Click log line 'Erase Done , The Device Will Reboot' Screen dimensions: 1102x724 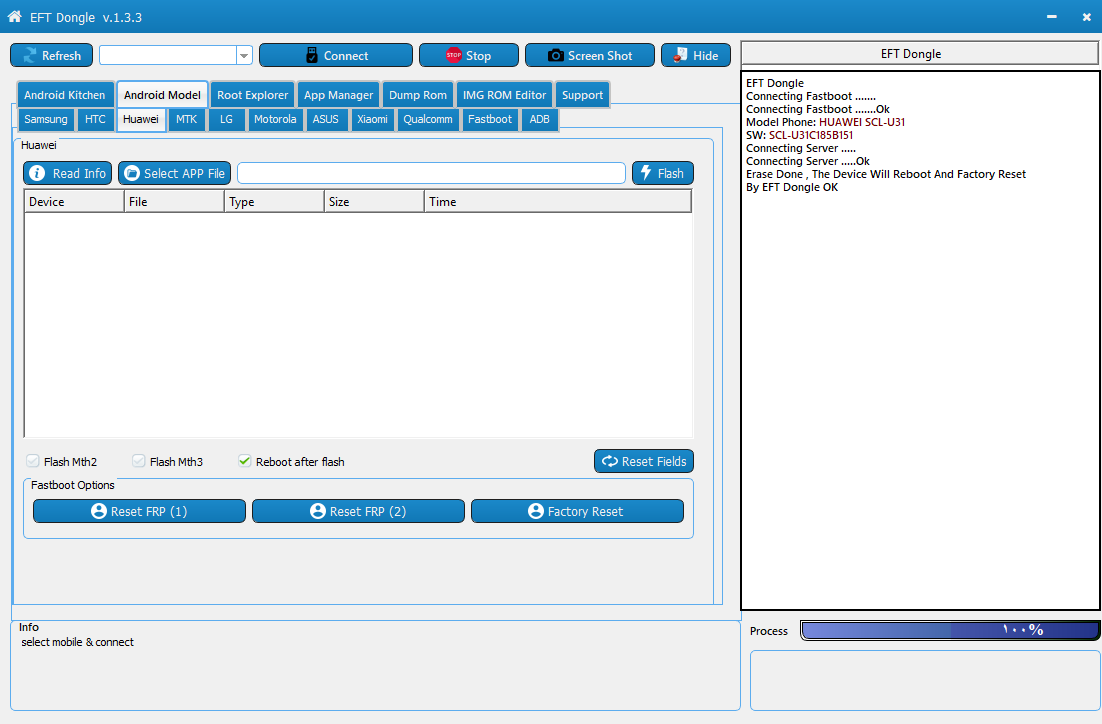pyautogui.click(x=886, y=174)
